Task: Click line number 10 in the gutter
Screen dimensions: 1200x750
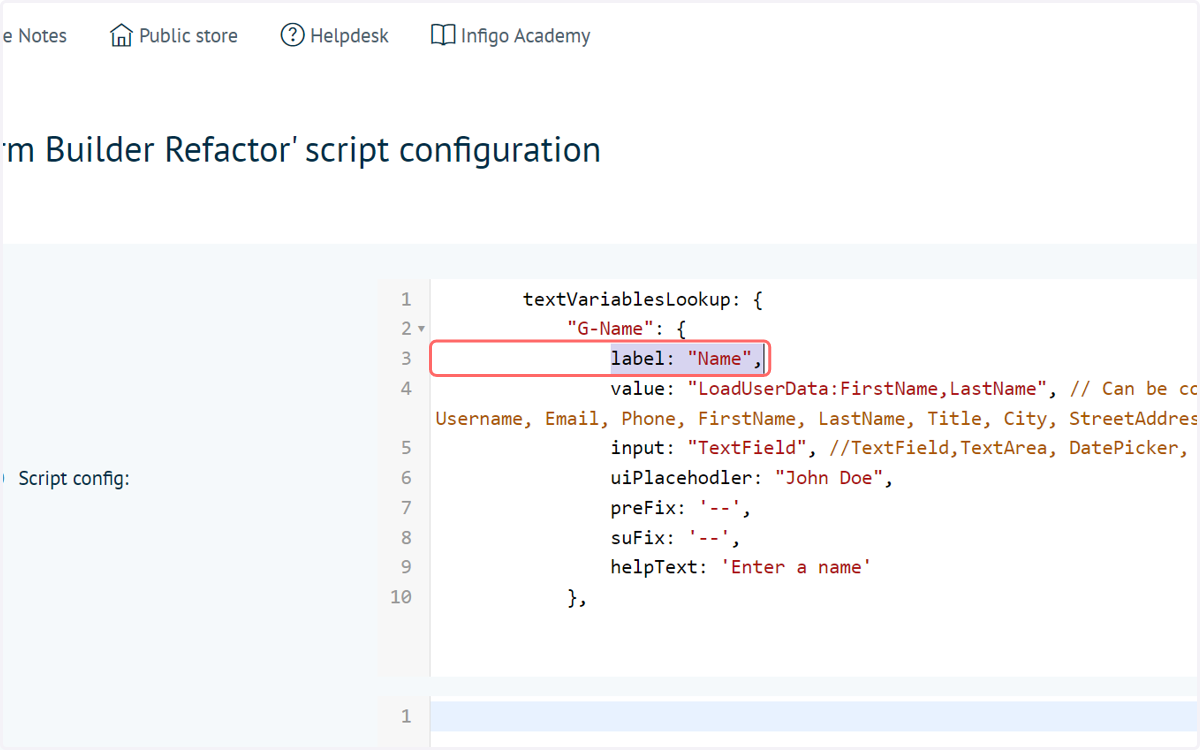Action: tap(400, 597)
